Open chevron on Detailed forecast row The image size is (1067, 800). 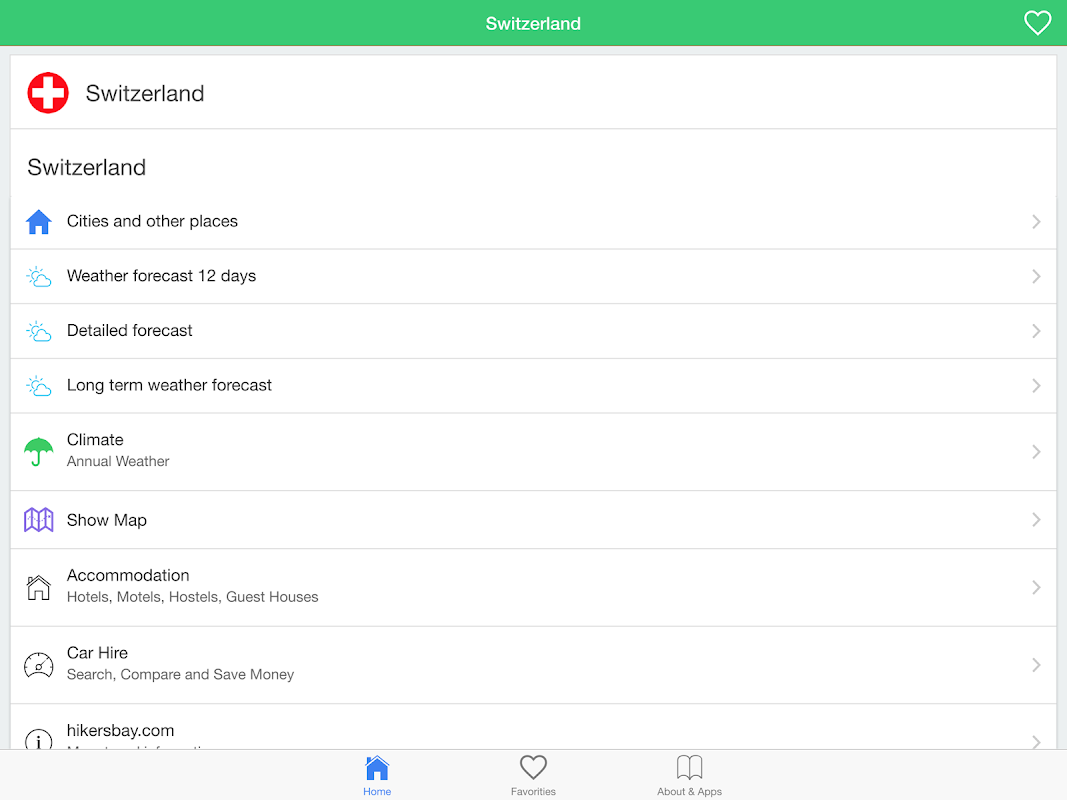(1036, 331)
